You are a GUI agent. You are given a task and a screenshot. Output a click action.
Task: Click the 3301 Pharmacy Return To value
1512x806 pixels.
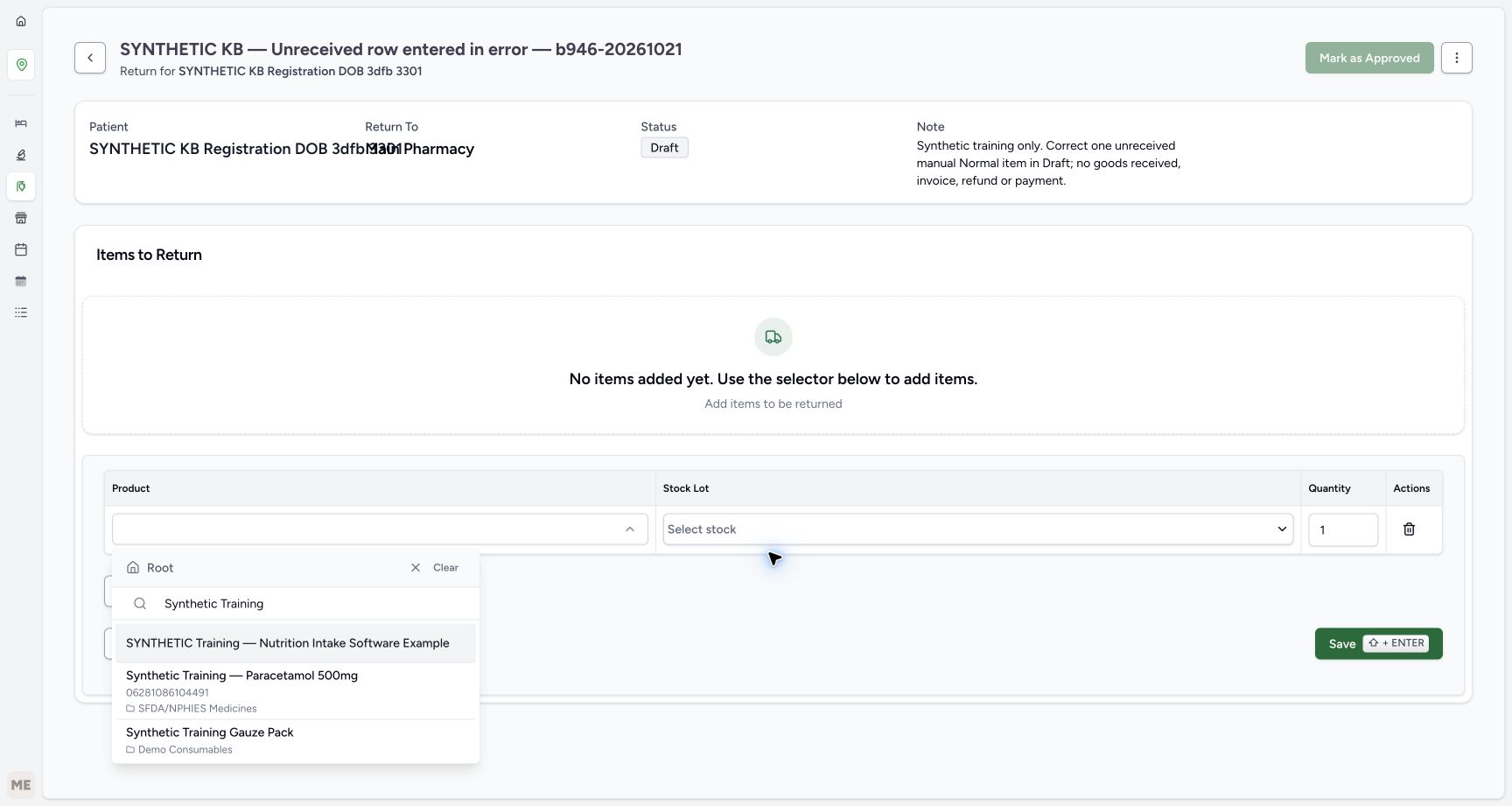click(421, 149)
